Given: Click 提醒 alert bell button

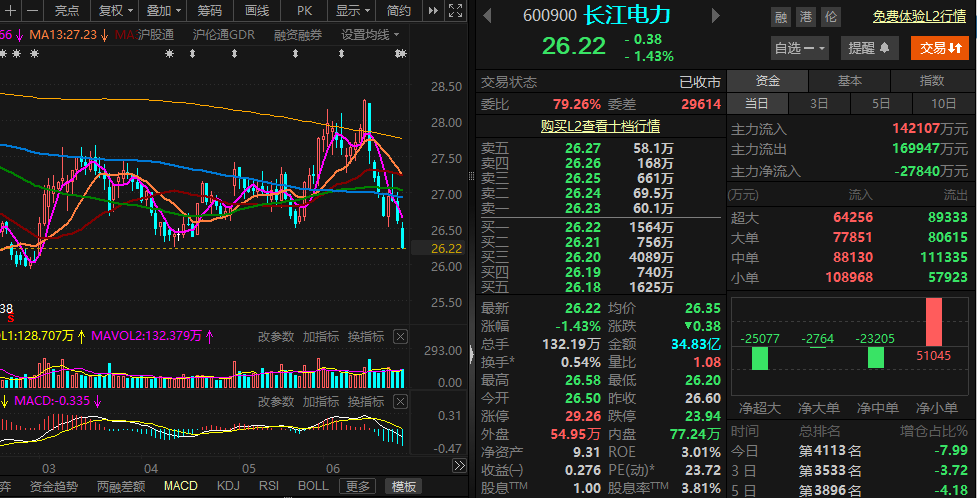Looking at the screenshot, I should click(x=869, y=48).
